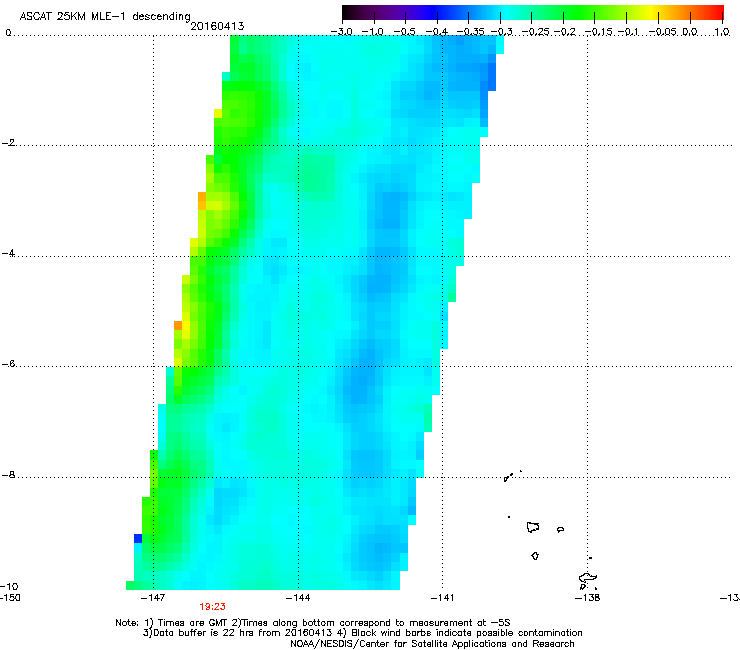Click the -0.5 color scale label
This screenshot has width=740, height=650.
[x=405, y=32]
